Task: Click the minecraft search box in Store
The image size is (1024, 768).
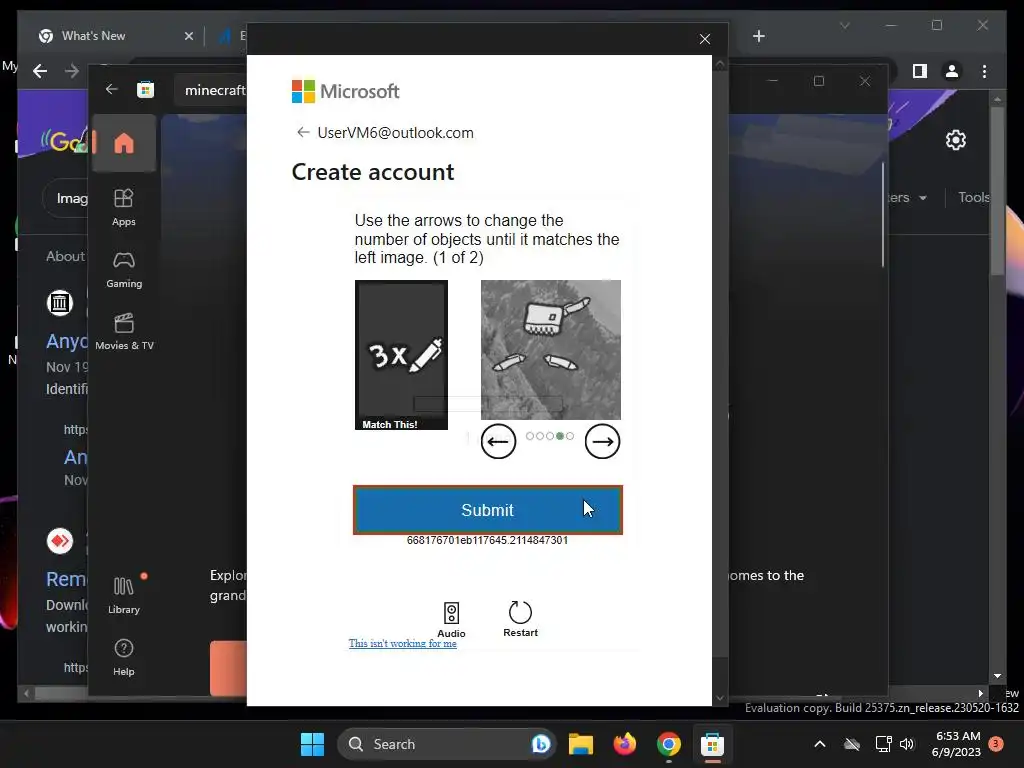Action: [x=211, y=90]
